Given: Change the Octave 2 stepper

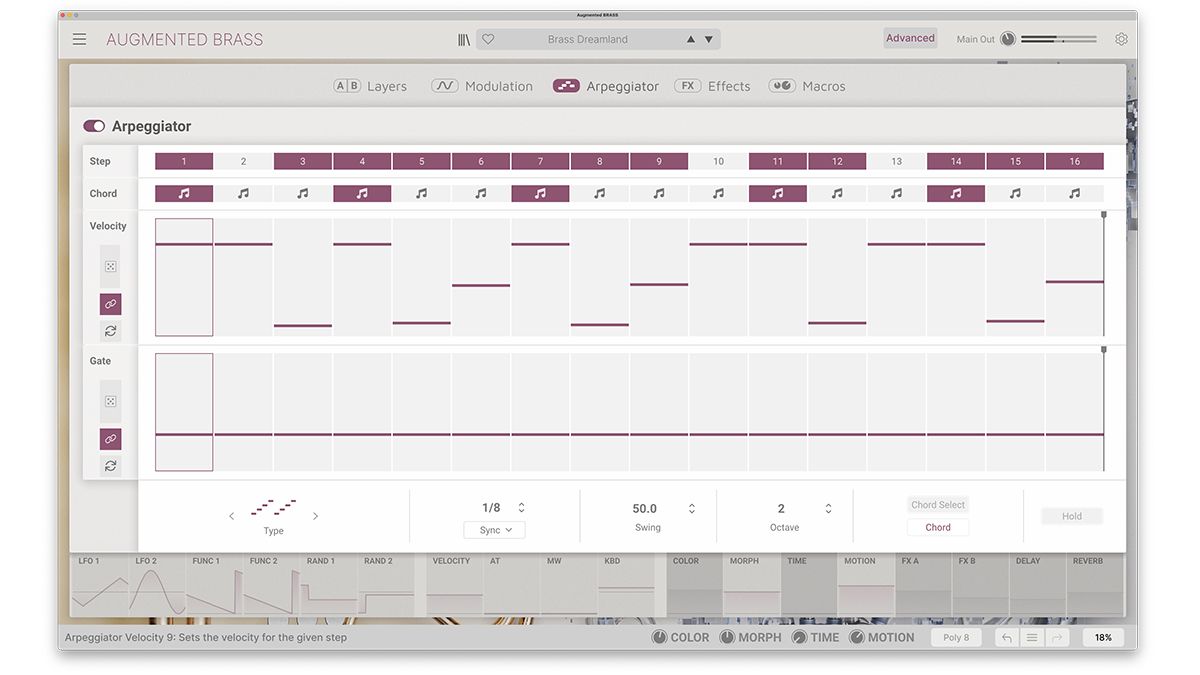Looking at the screenshot, I should click(828, 508).
